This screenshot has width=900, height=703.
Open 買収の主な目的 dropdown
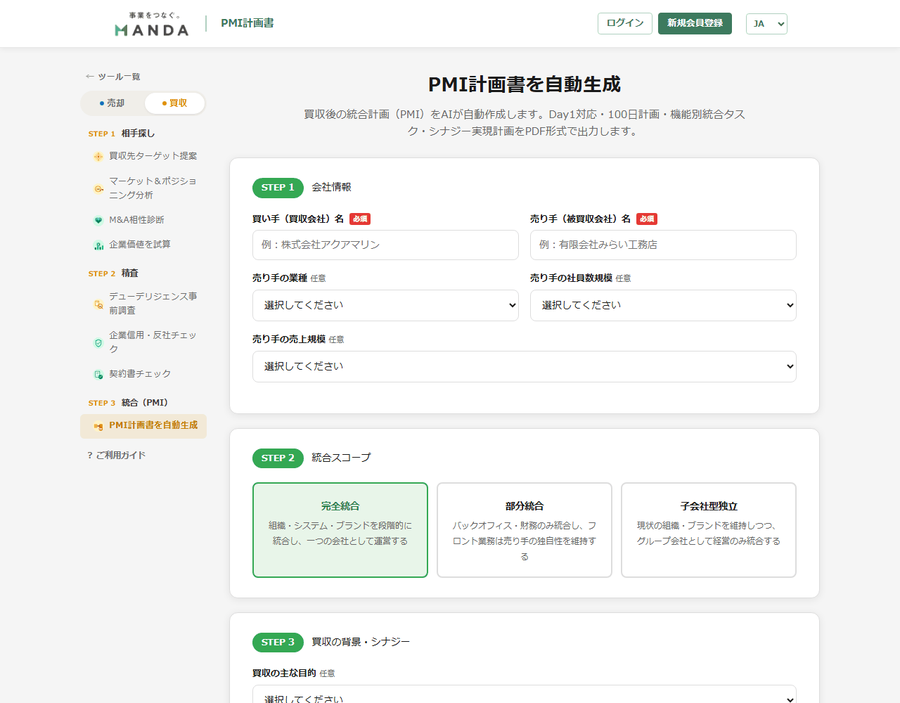pyautogui.click(x=524, y=694)
